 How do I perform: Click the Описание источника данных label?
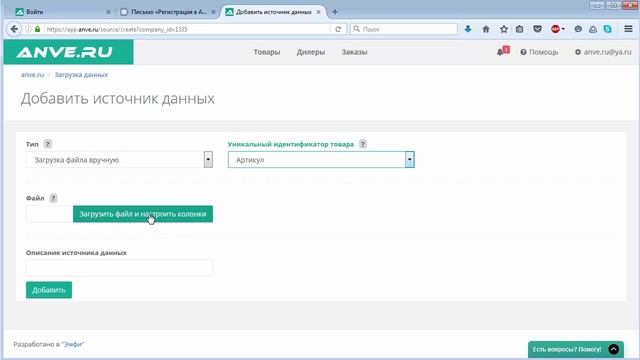[76, 253]
